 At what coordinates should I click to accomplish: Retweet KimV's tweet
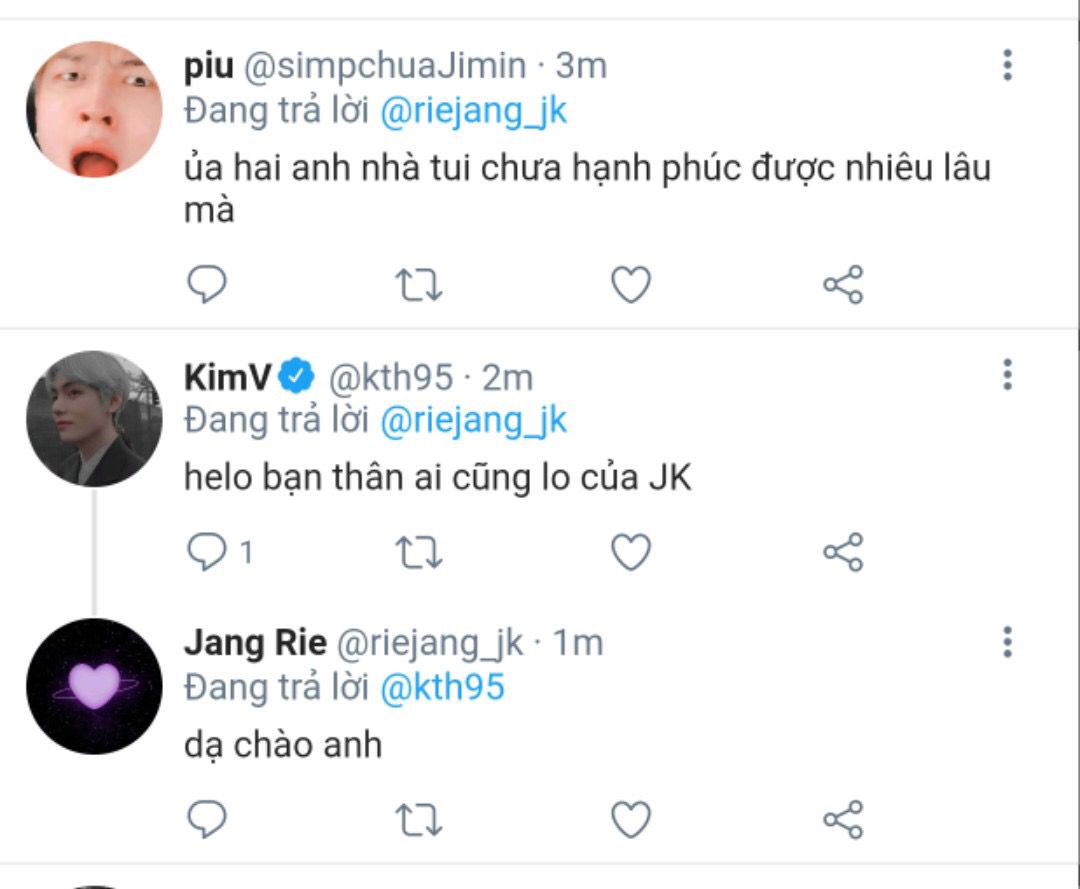click(x=420, y=552)
